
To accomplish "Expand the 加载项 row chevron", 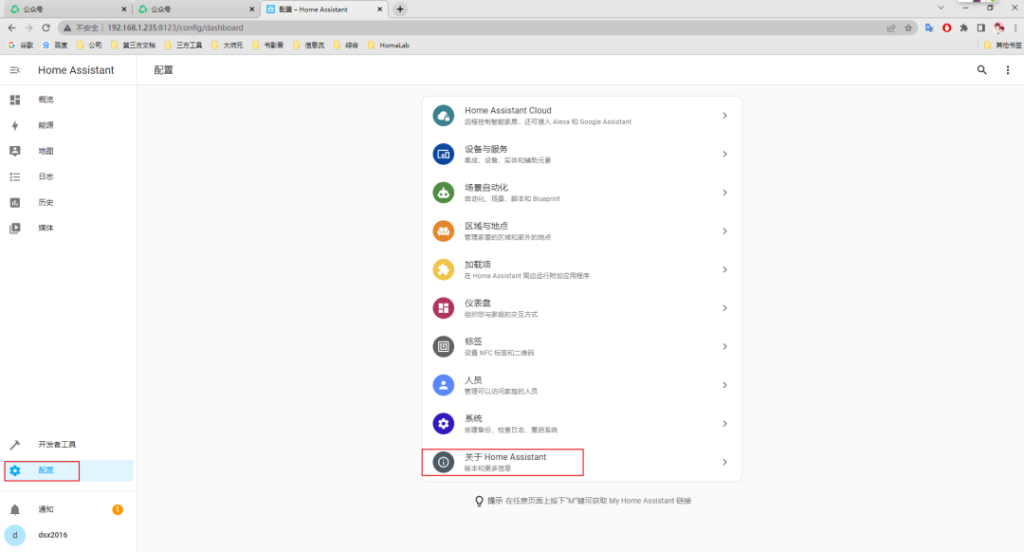I will coord(725,270).
